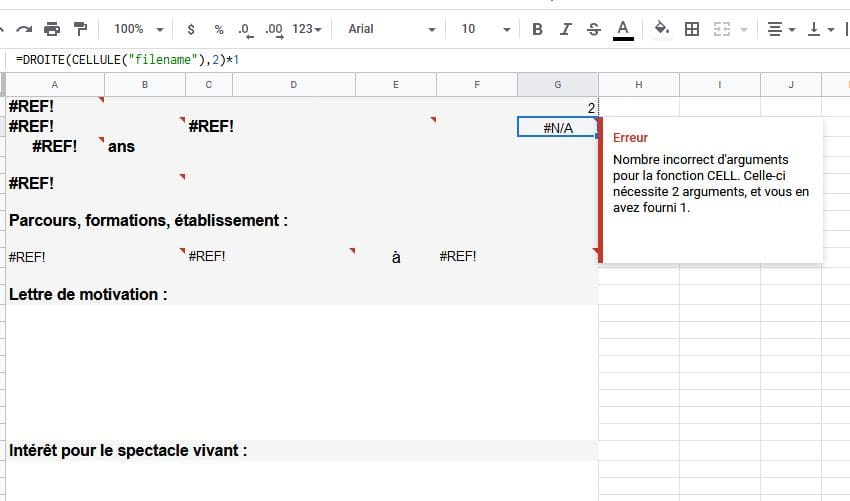Image resolution: width=850 pixels, height=501 pixels.
Task: Apply currency format with the dollar icon
Action: [191, 29]
